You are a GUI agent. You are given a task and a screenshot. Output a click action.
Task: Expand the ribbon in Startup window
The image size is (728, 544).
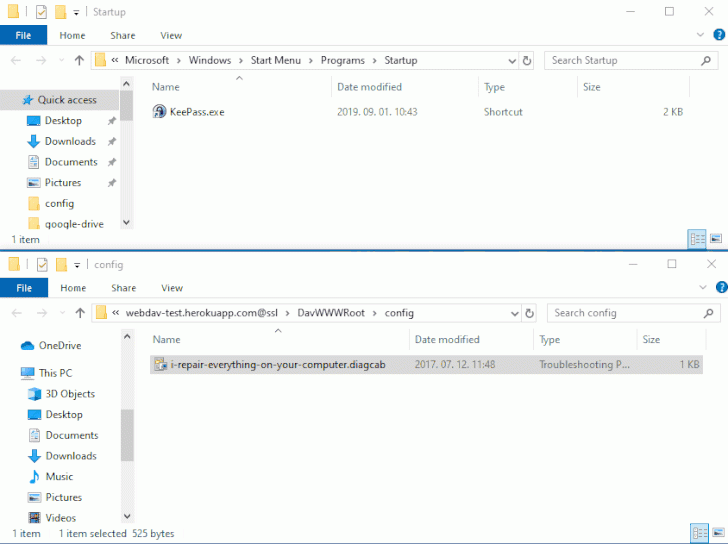point(701,35)
